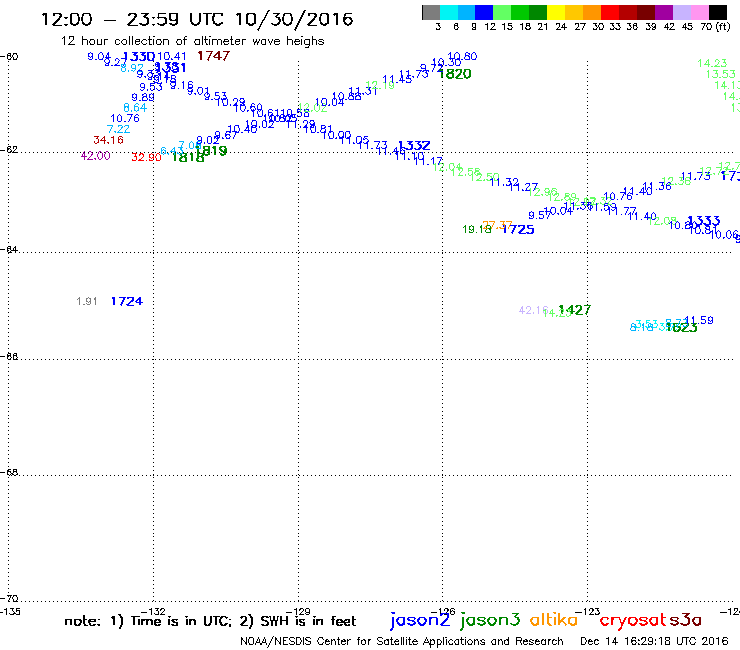Select the light green value 13.53
The image size is (740, 650).
pyautogui.click(x=721, y=74)
